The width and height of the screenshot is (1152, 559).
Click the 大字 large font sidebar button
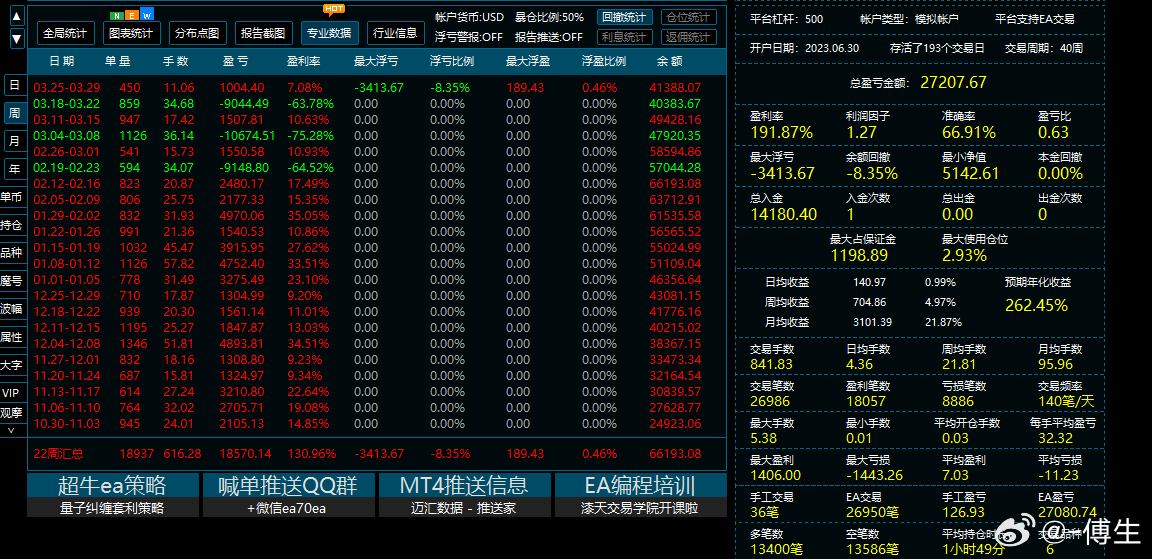[x=11, y=365]
